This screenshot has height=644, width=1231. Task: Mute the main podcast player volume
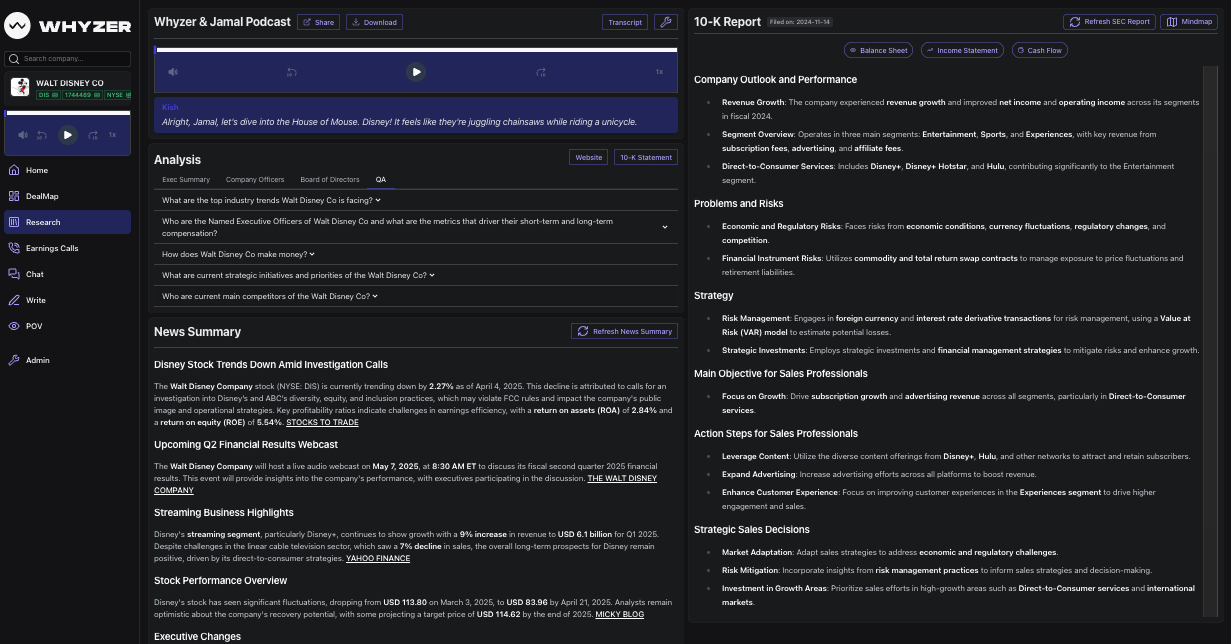[x=173, y=72]
